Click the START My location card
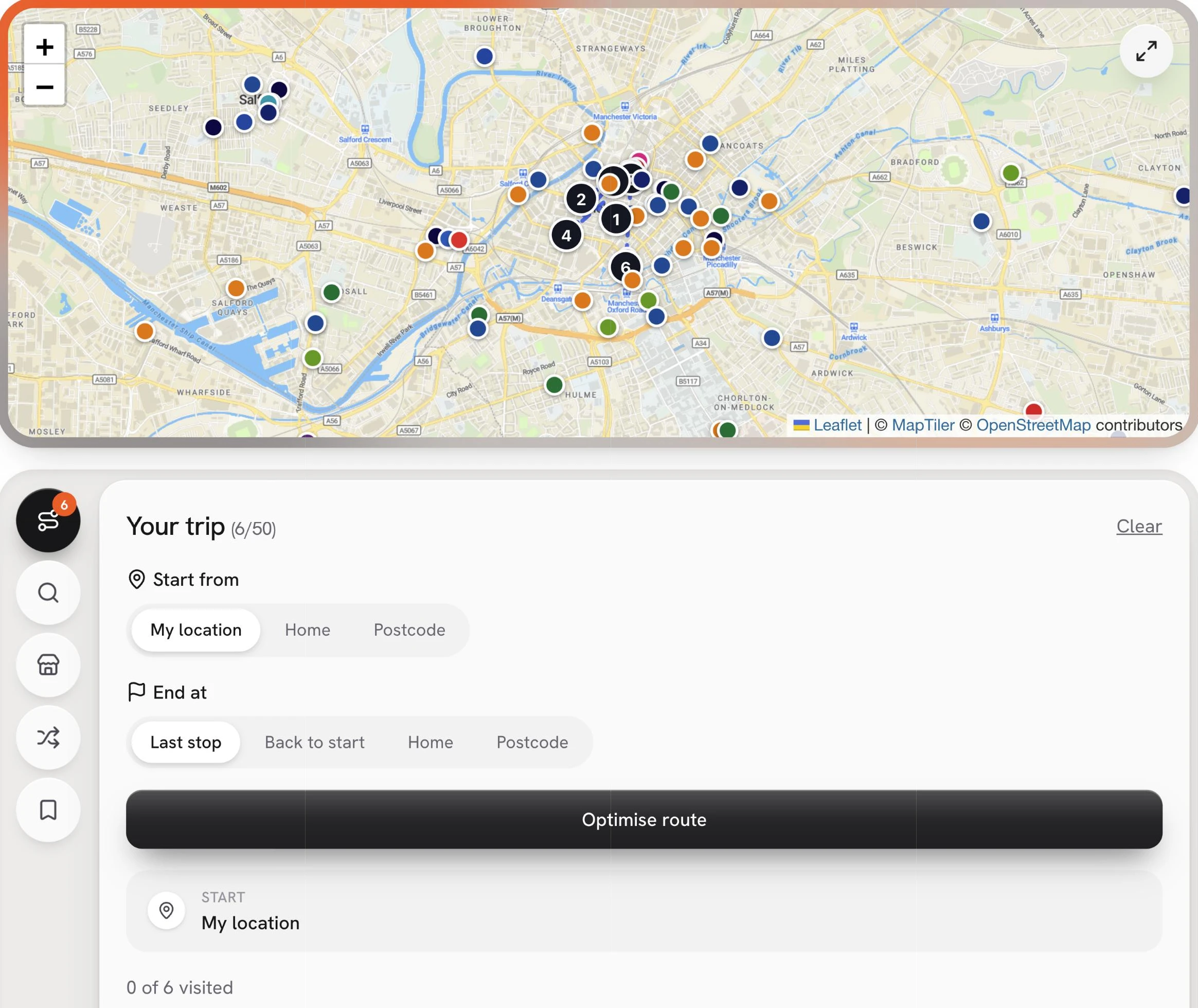The height and width of the screenshot is (1008, 1198). [644, 911]
